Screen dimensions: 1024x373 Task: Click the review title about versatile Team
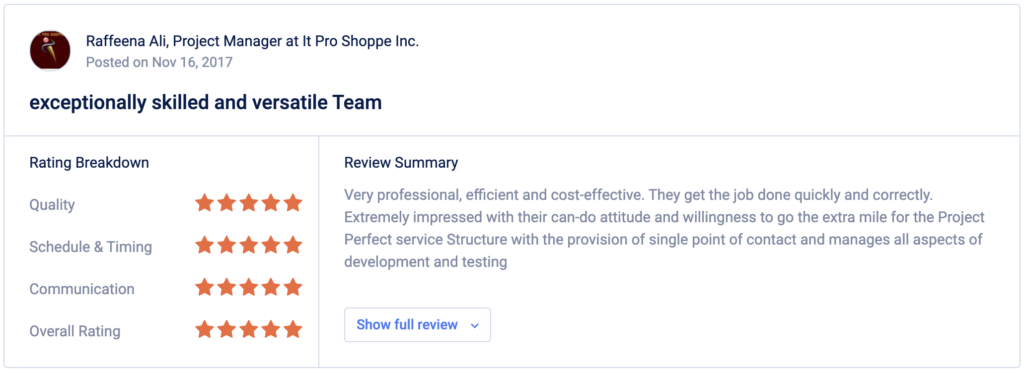(x=205, y=103)
